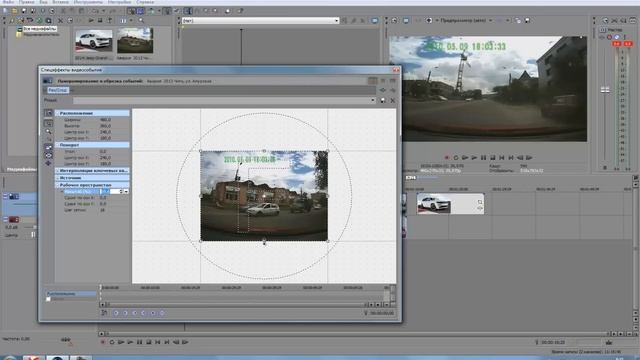Toggle Show Properties button in Pan/Crop sidebar
Screen dimensions: 640x360
click(48, 113)
